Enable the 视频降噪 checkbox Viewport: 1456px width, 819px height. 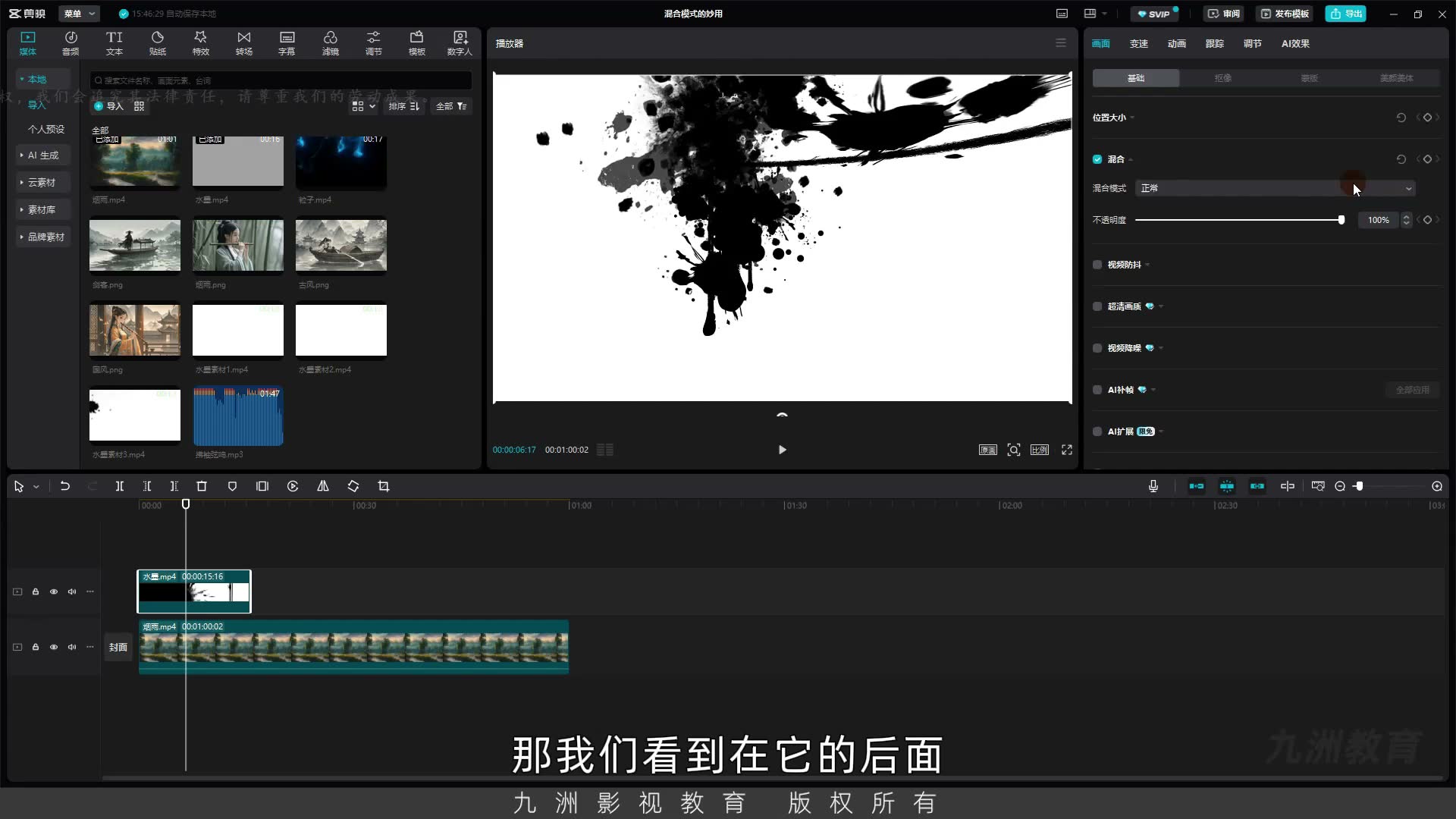[x=1097, y=348]
